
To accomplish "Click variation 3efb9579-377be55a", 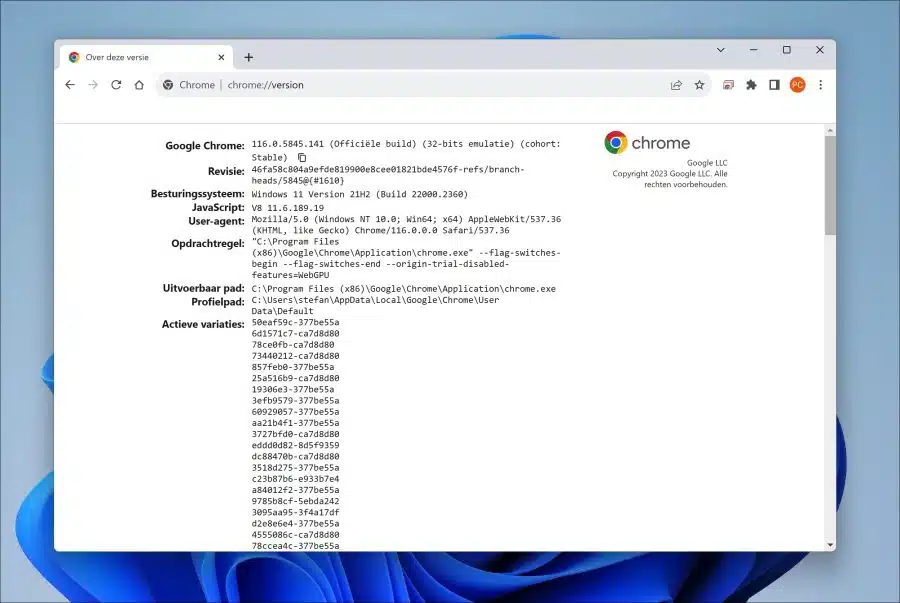I will 296,400.
